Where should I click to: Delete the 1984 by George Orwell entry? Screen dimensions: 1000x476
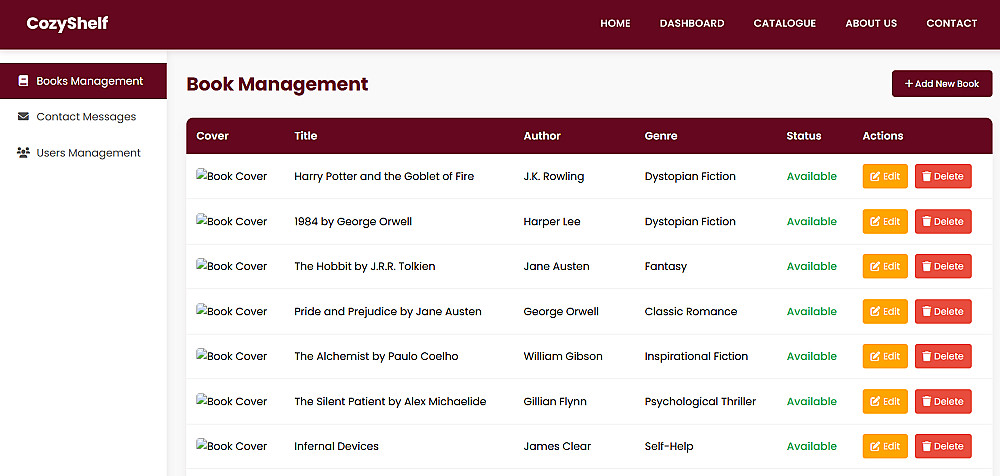(x=943, y=221)
